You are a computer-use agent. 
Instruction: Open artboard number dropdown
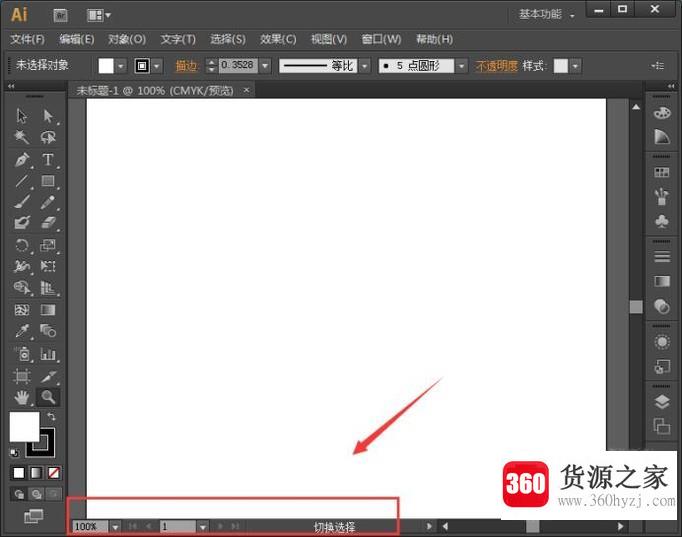point(203,527)
